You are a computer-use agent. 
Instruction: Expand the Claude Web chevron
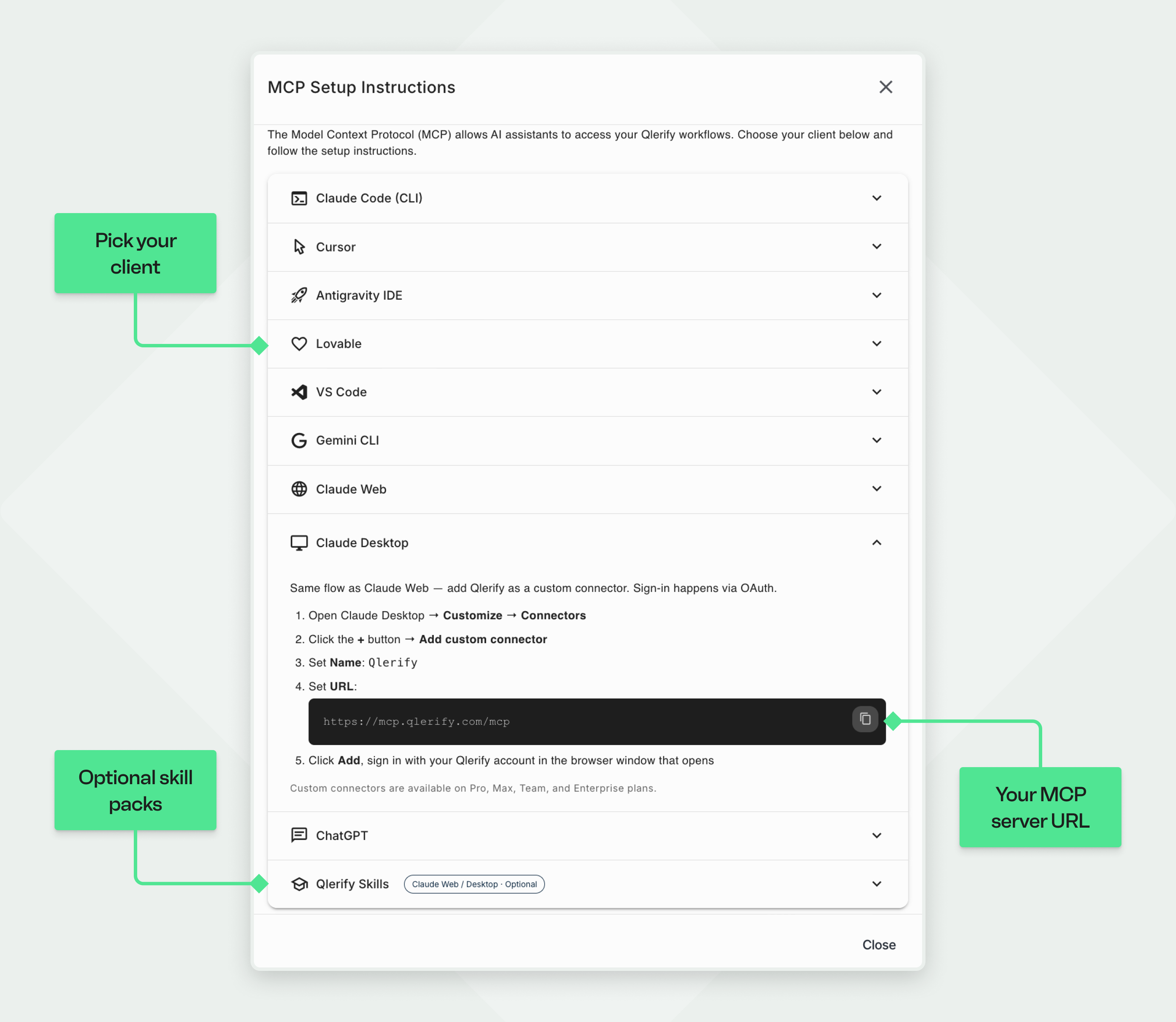876,489
